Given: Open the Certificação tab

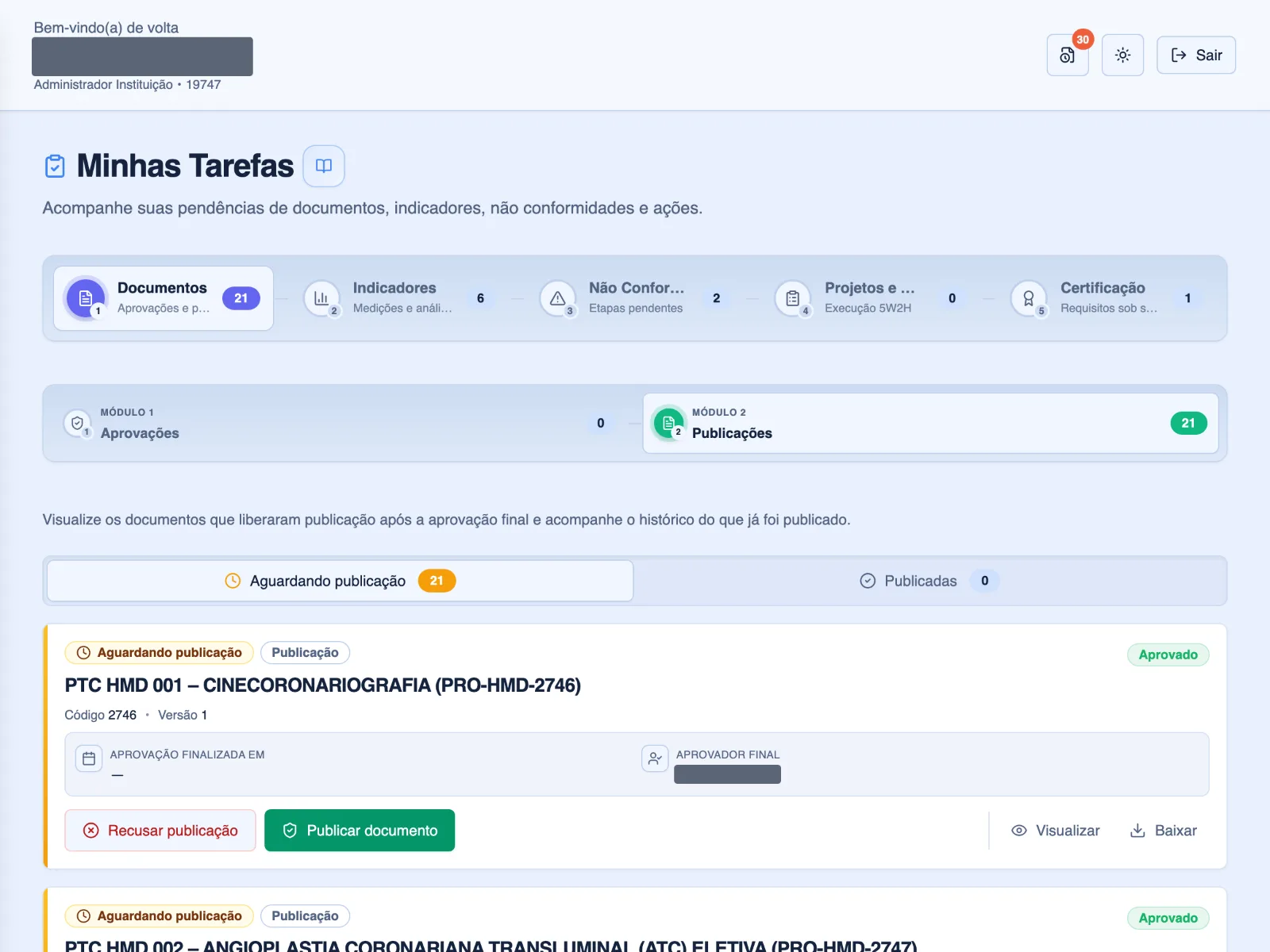Looking at the screenshot, I should pyautogui.click(x=1106, y=298).
